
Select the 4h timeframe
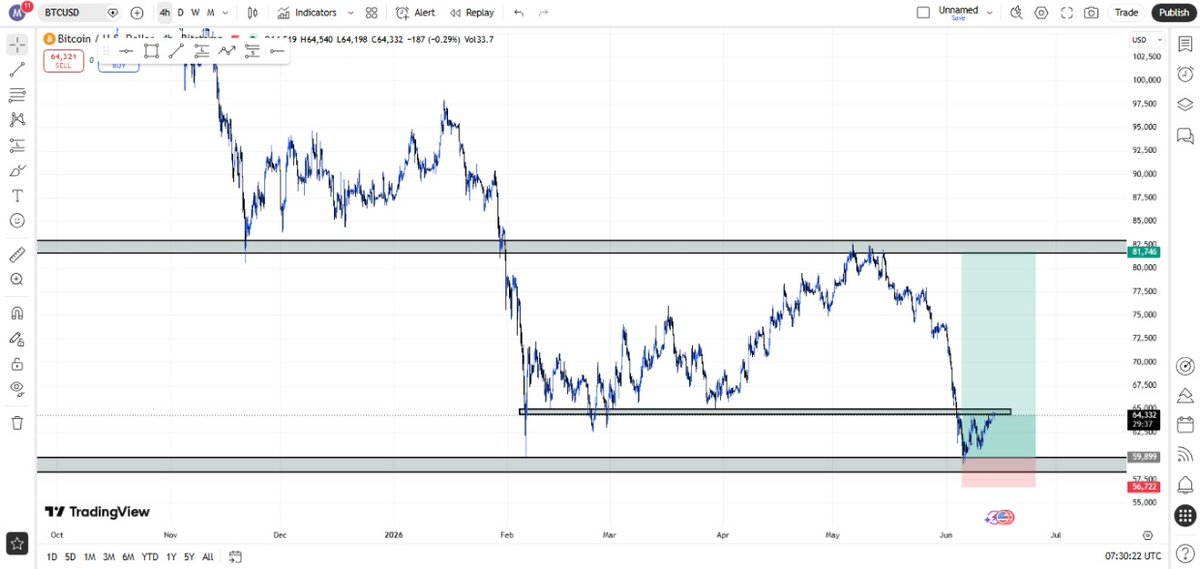[164, 13]
